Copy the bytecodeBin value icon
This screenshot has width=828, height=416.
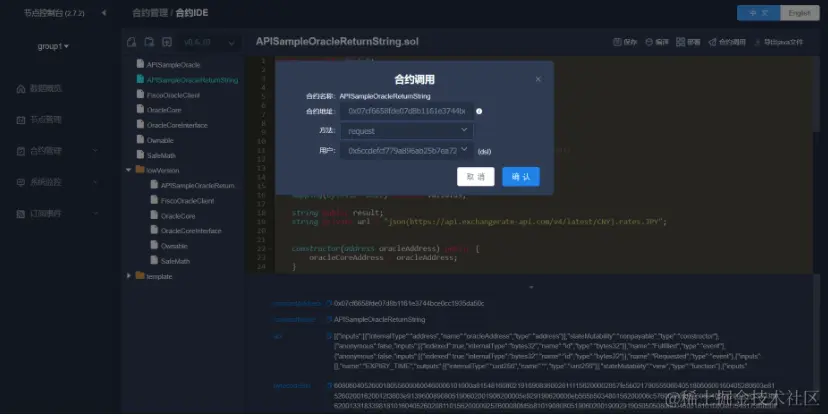(329, 386)
